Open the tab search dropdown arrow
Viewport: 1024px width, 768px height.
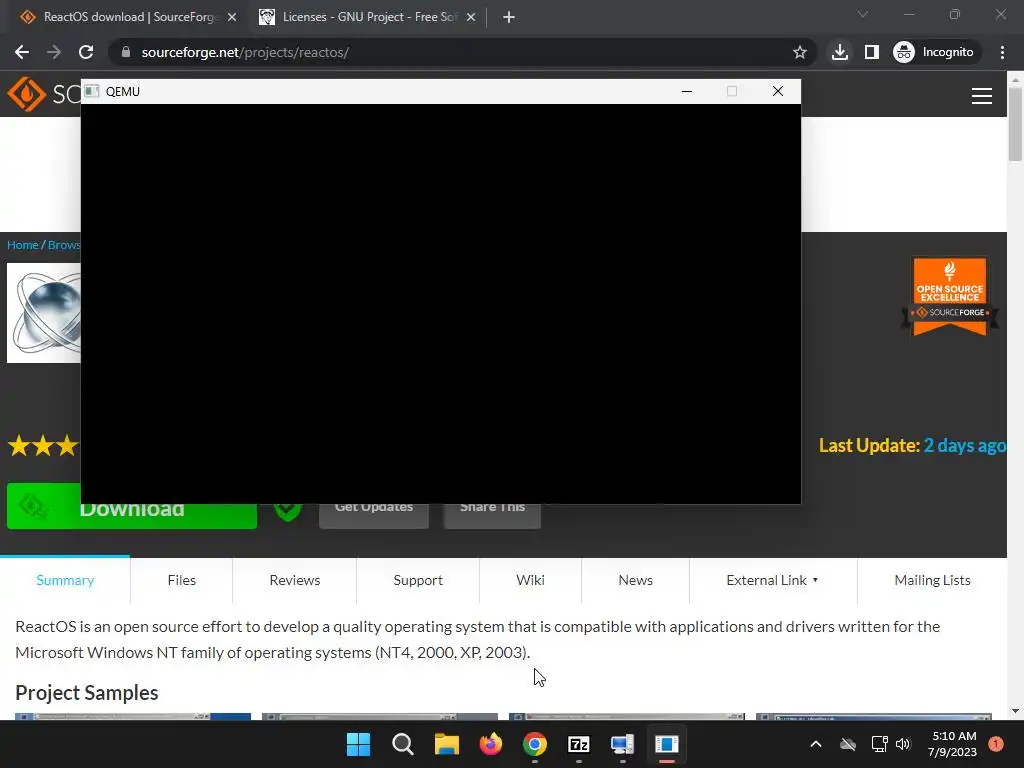pyautogui.click(x=863, y=14)
